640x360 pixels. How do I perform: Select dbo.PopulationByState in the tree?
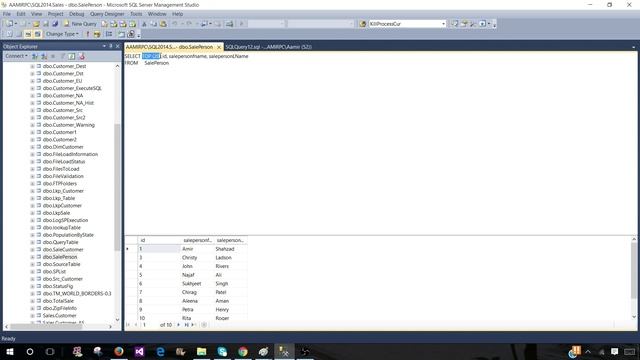click(68, 235)
